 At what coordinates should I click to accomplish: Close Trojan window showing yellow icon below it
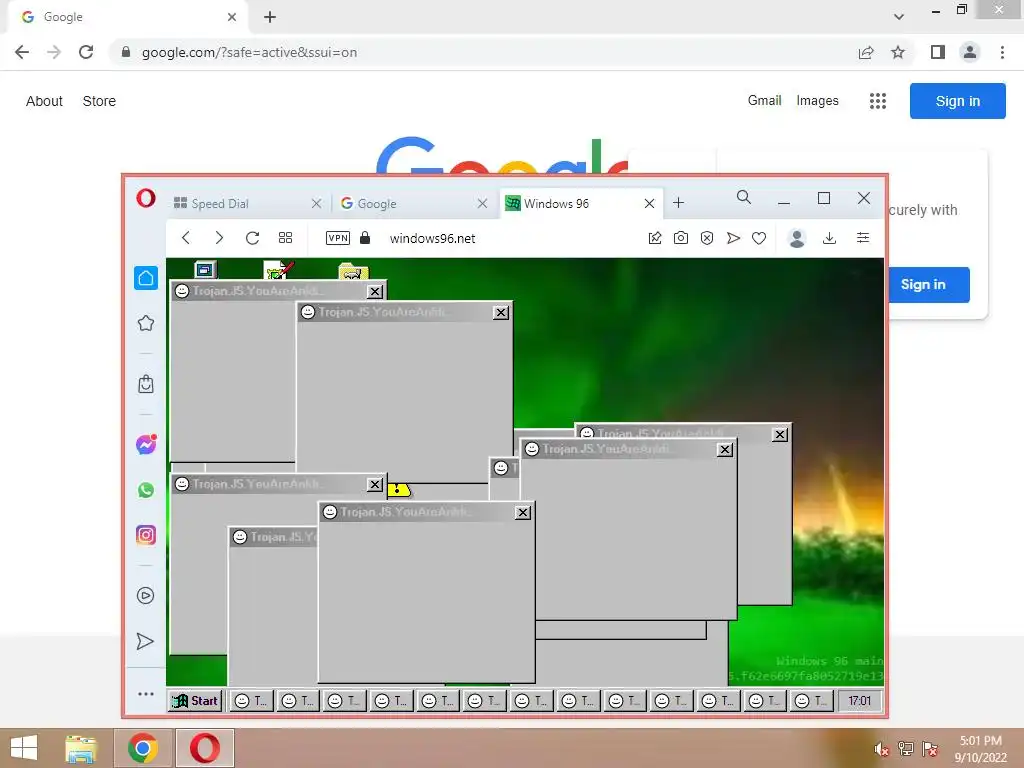point(501,313)
